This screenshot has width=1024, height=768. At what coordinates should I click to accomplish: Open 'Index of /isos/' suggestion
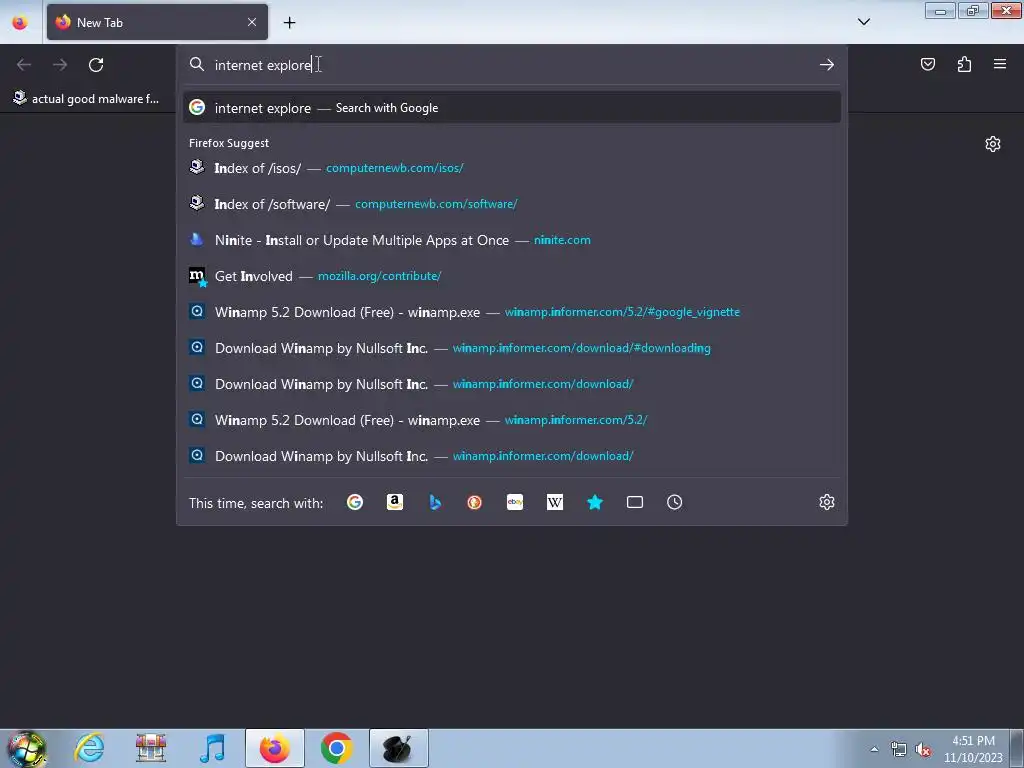512,168
